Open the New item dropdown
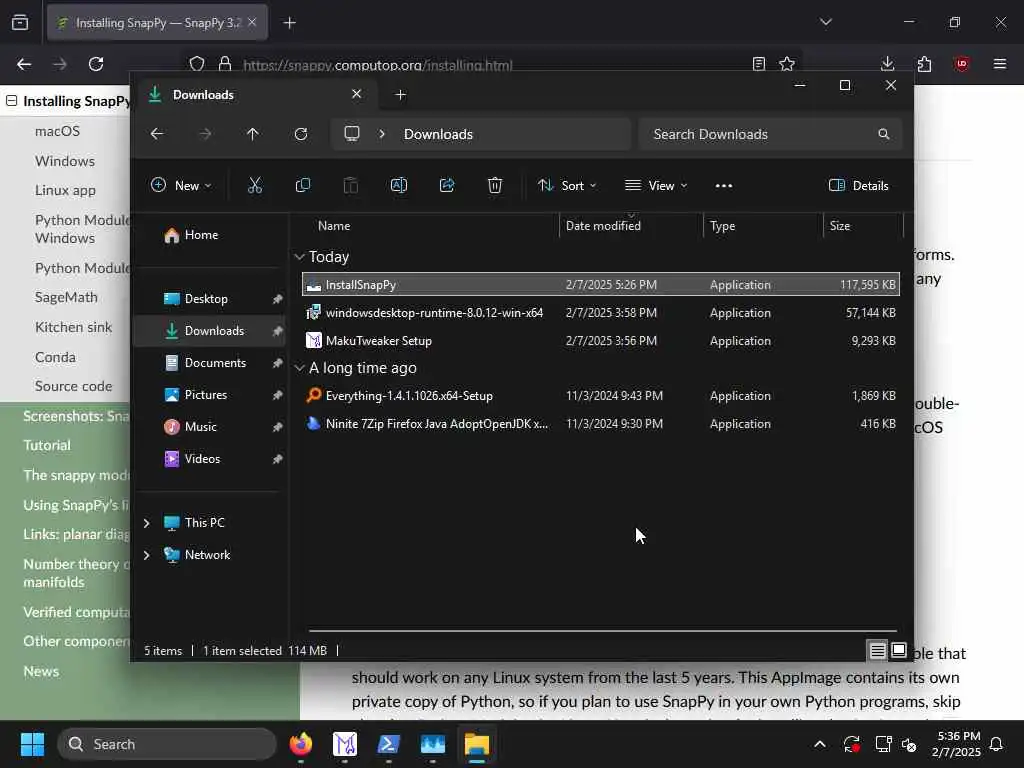The width and height of the screenshot is (1024, 768). (181, 185)
